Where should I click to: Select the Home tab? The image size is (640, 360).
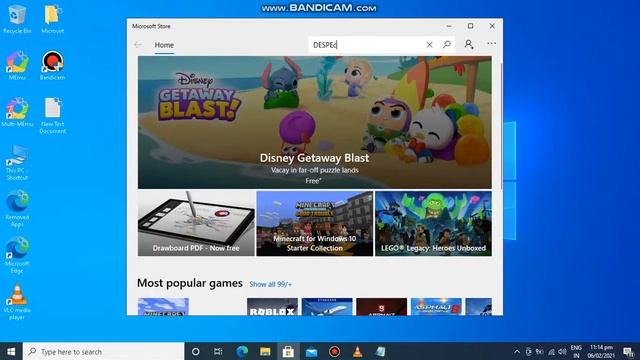tap(164, 45)
